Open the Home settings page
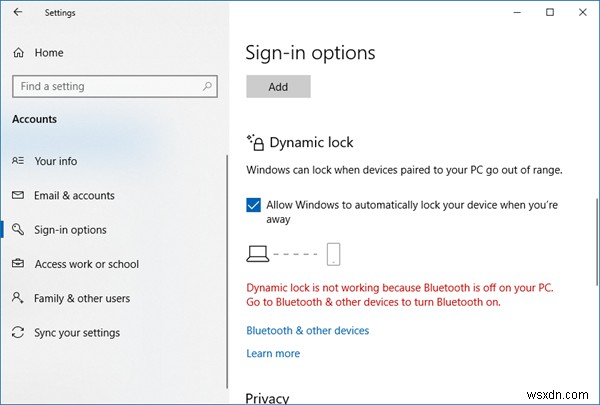Screen dimensions: 600x405 pyautogui.click(x=49, y=52)
